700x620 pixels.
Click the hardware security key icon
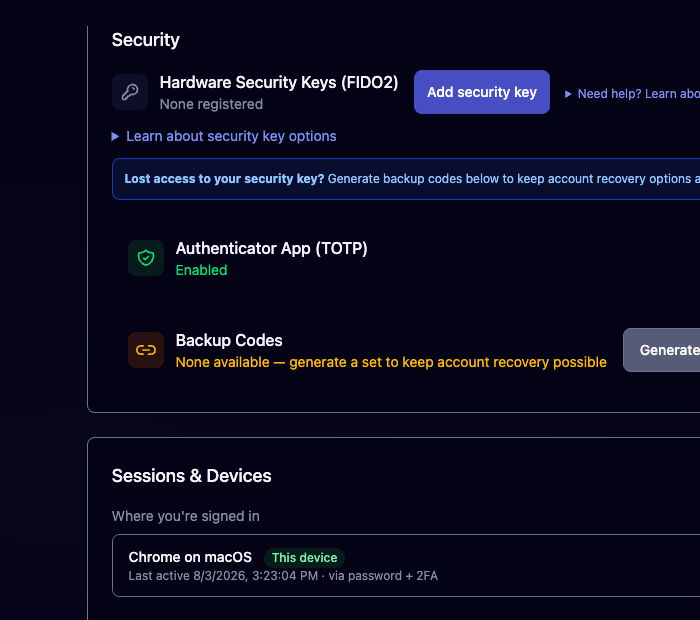pyautogui.click(x=130, y=92)
